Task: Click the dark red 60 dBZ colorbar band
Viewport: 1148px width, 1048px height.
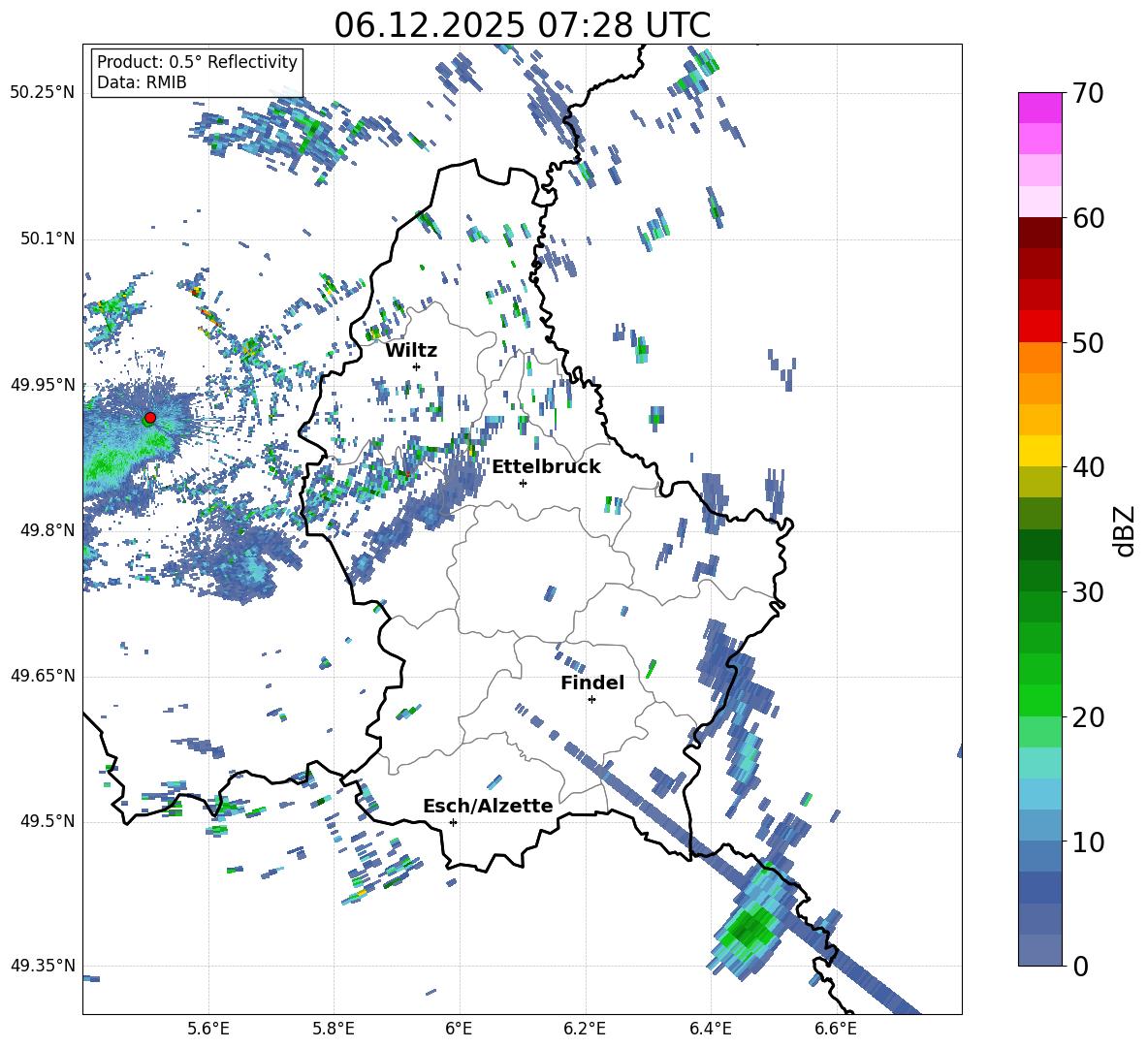Action: 1039,233
